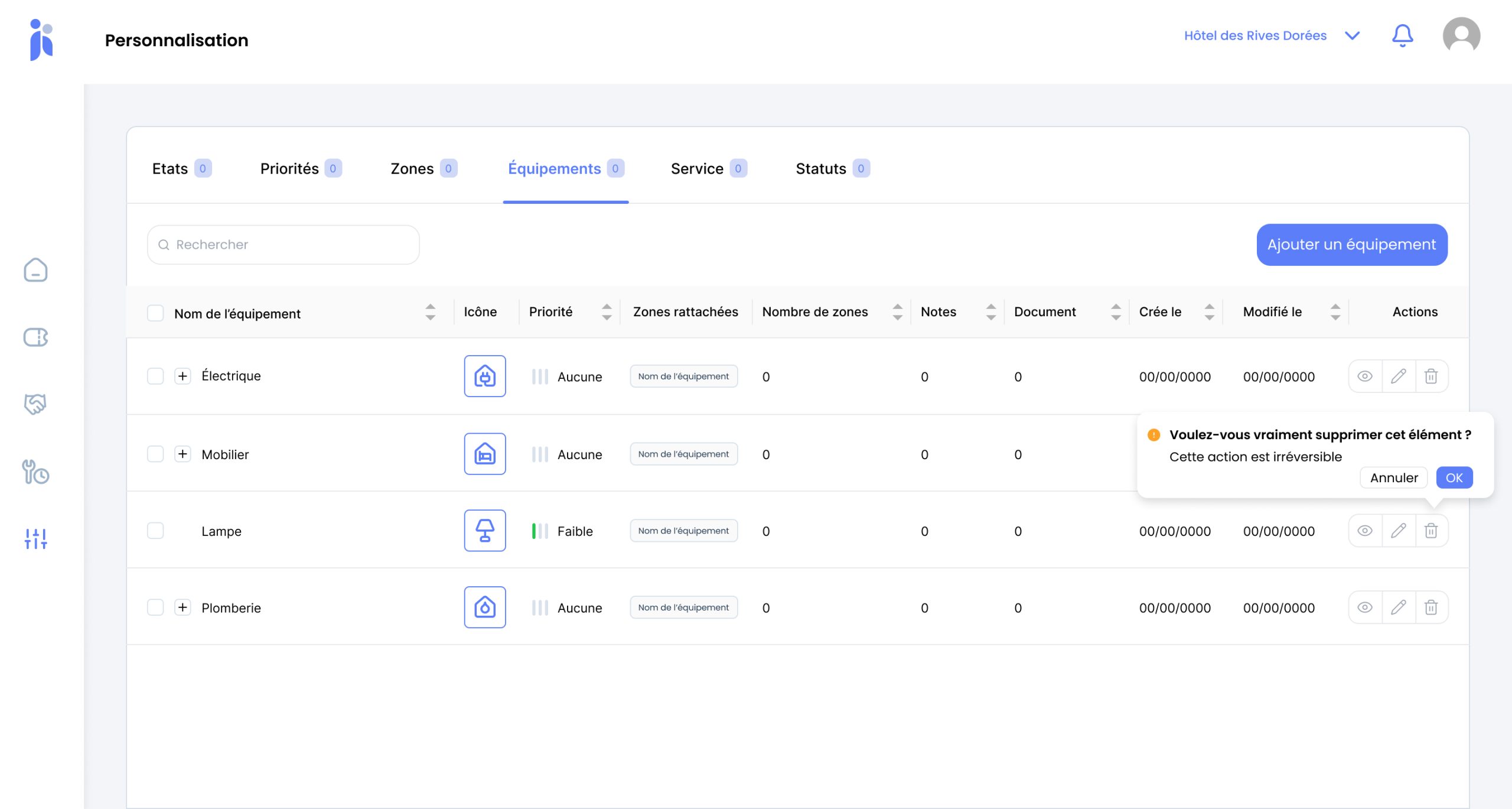Screen dimensions: 1512x809
Task: View Lampe details with eye icon
Action: 1364,531
